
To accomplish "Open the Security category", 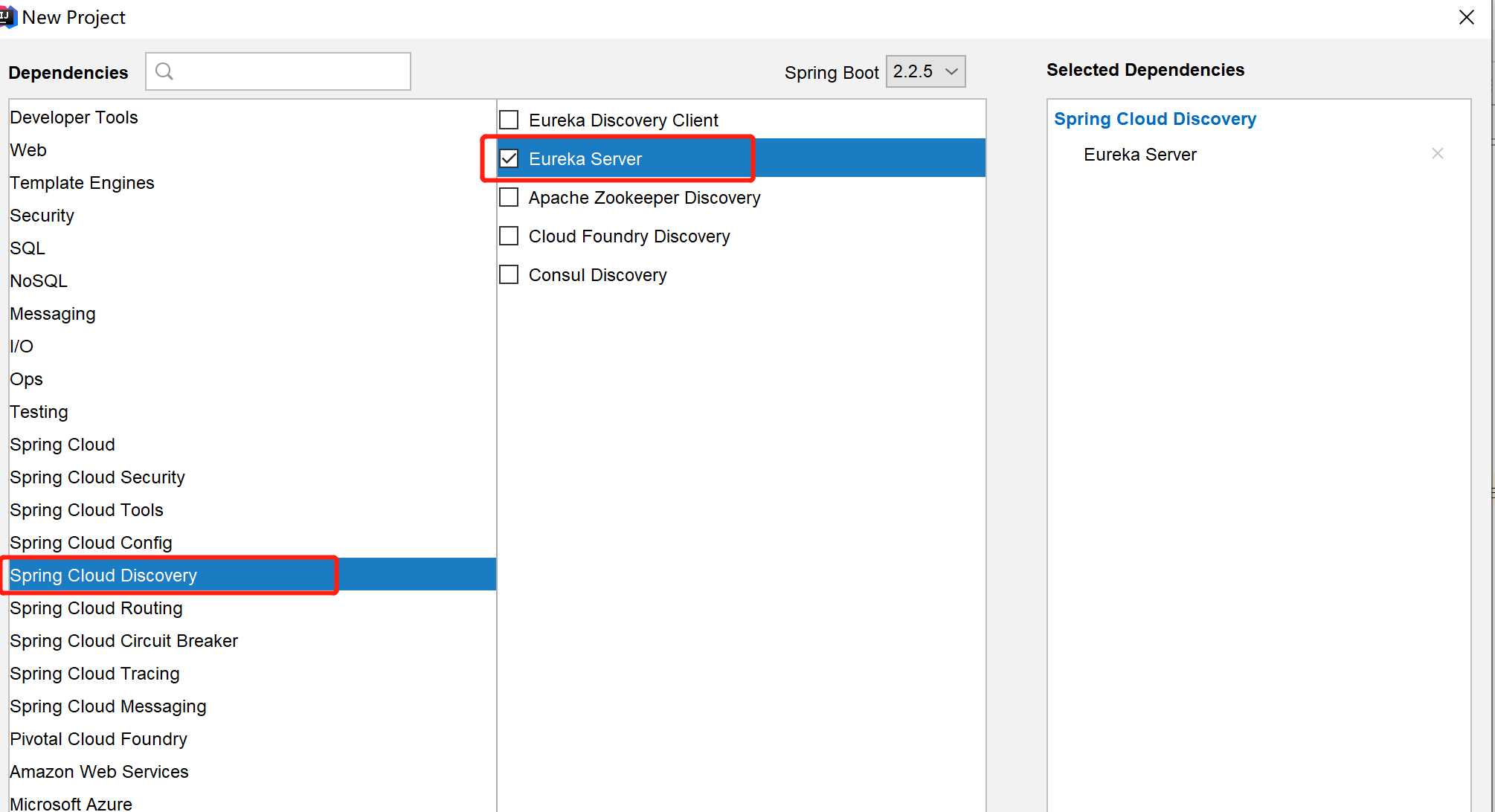I will (x=252, y=216).
